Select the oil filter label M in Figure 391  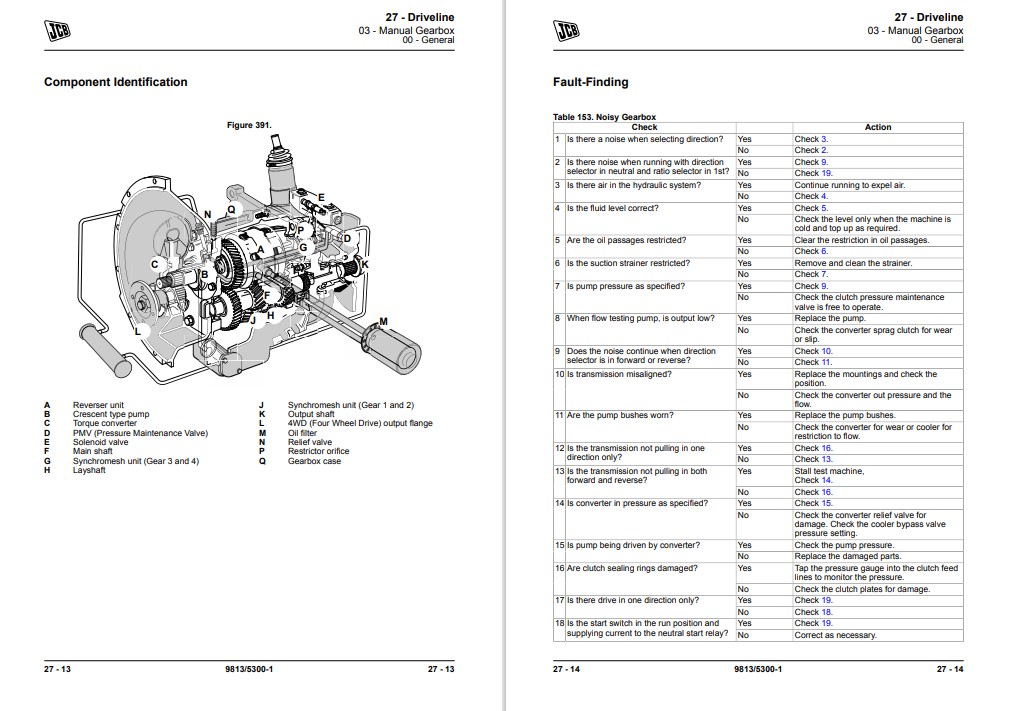pos(383,321)
